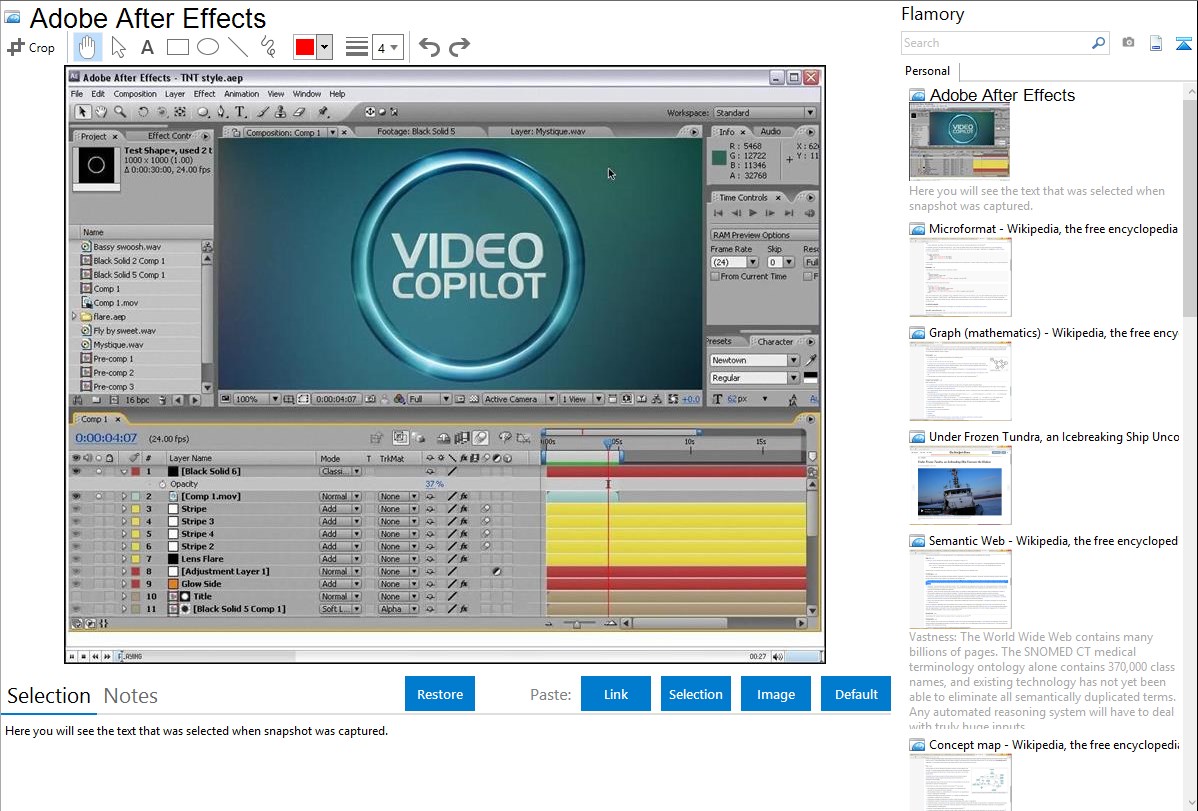Screen dimensions: 1198x811
Task: Select the Flamory hand pan tool
Action: tap(87, 47)
